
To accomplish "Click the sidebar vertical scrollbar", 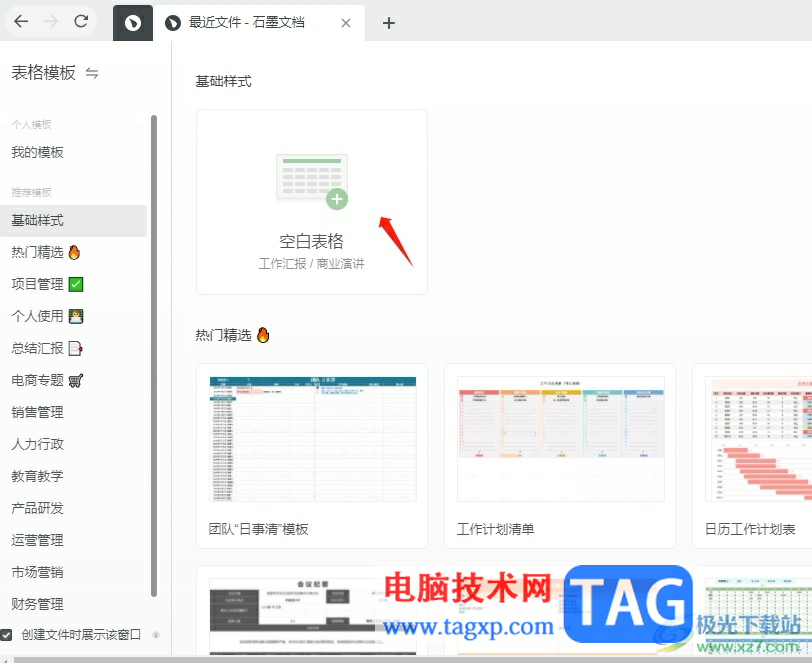I will pyautogui.click(x=154, y=356).
